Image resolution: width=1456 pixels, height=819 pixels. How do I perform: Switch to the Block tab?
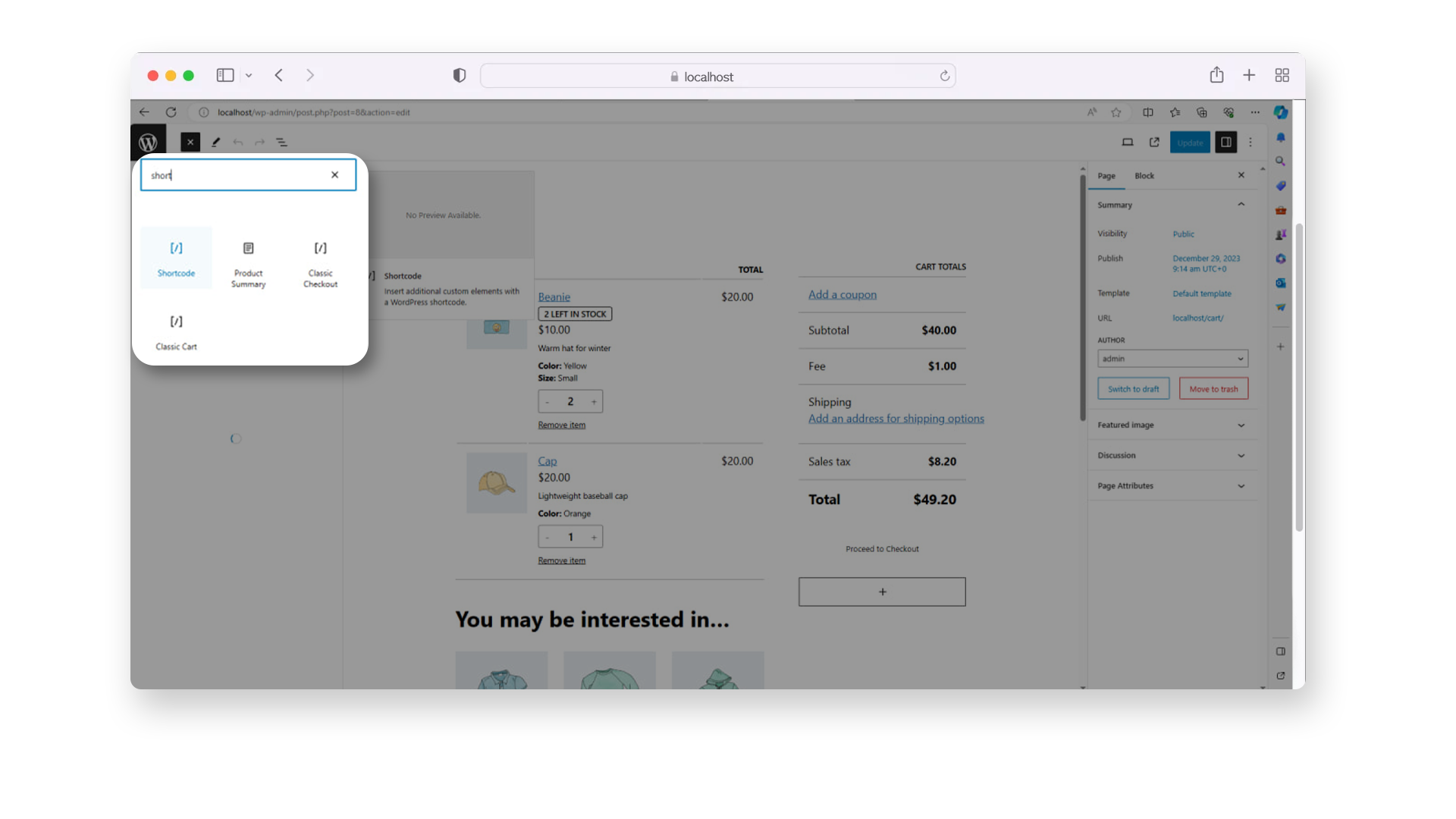pyautogui.click(x=1145, y=175)
